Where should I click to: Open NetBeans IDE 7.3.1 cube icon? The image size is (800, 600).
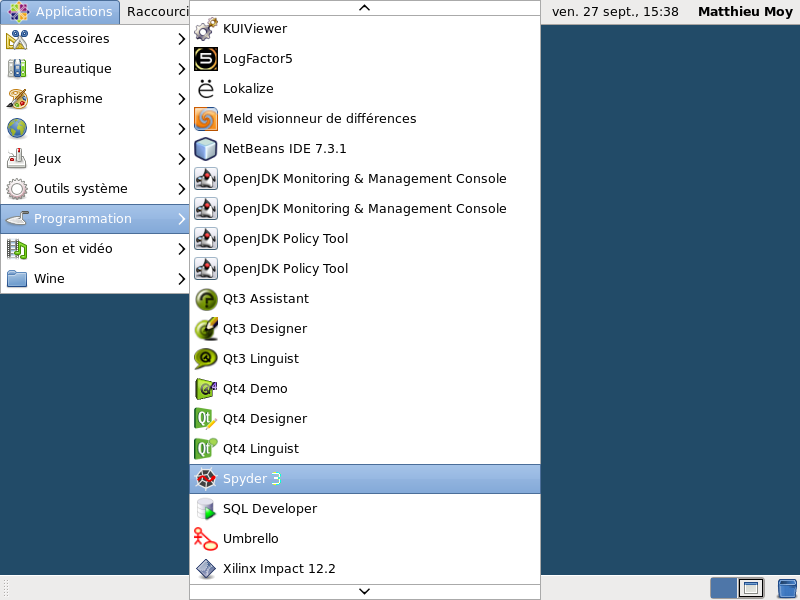206,149
